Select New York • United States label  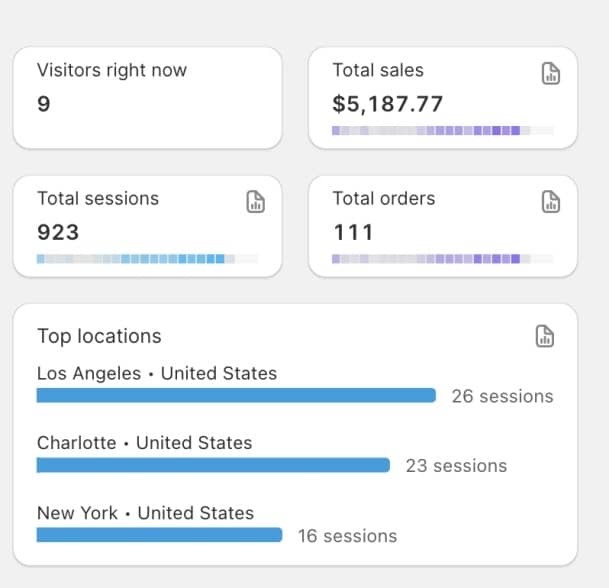point(145,512)
